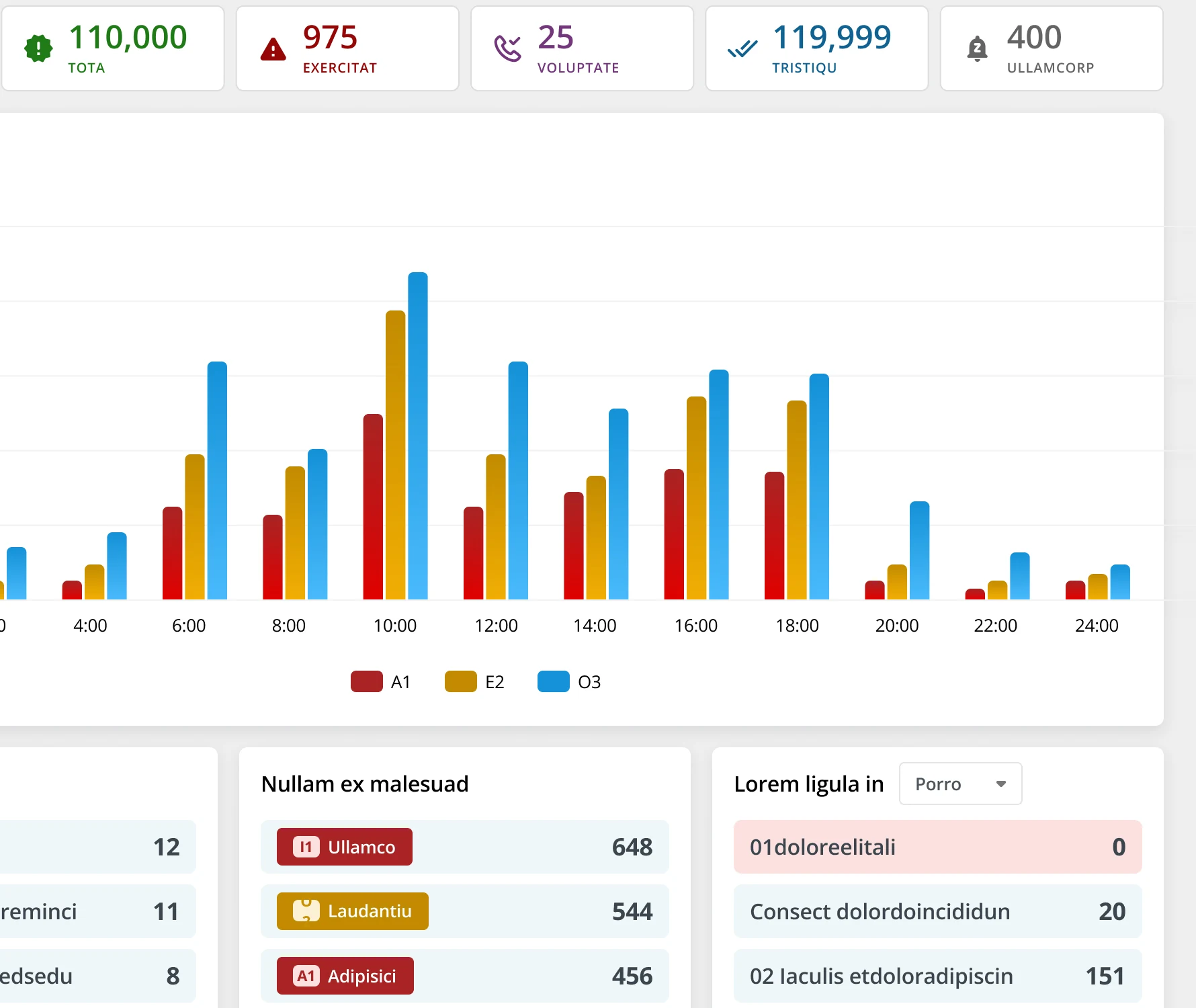Open the Porro dropdown

click(960, 784)
